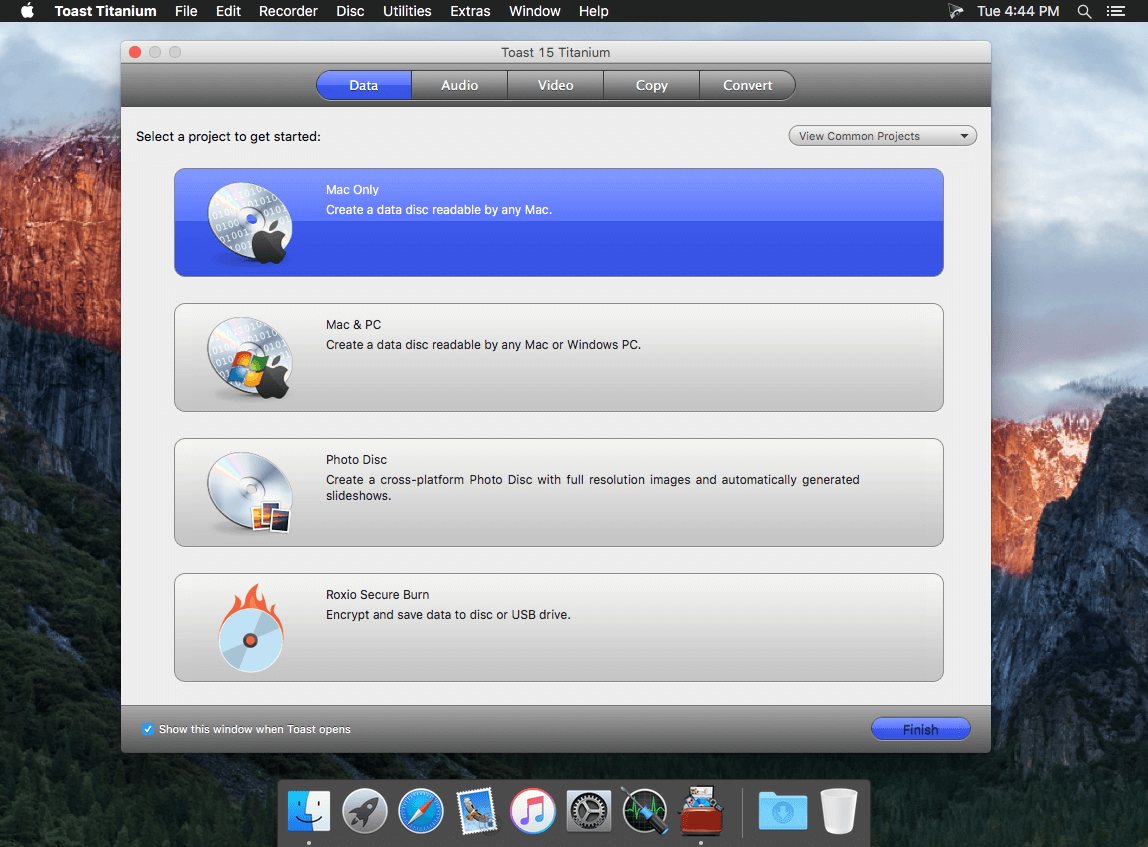Click the Mac & PC disc icon
The image size is (1148, 847).
250,357
